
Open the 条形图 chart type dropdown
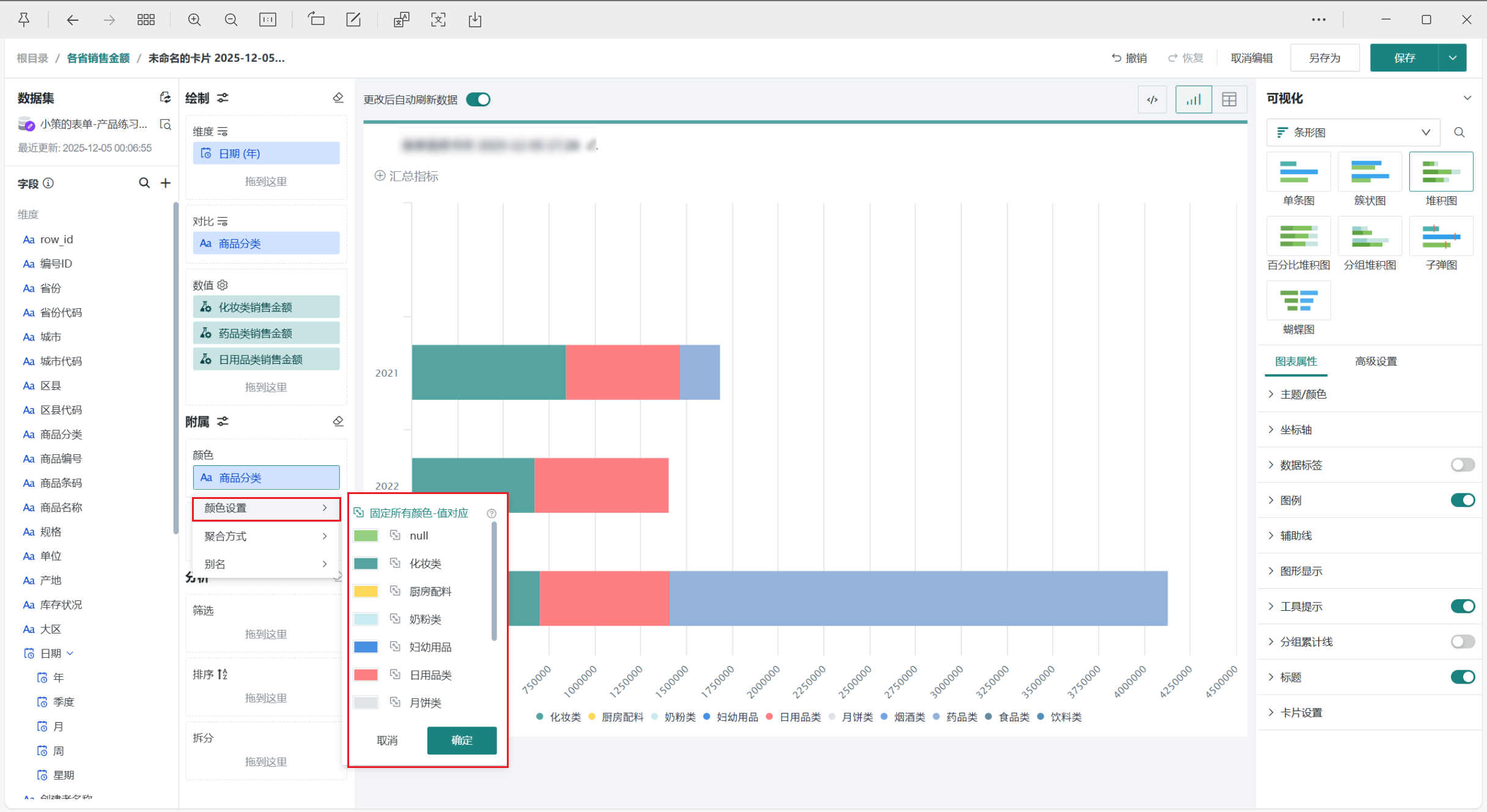(1352, 133)
